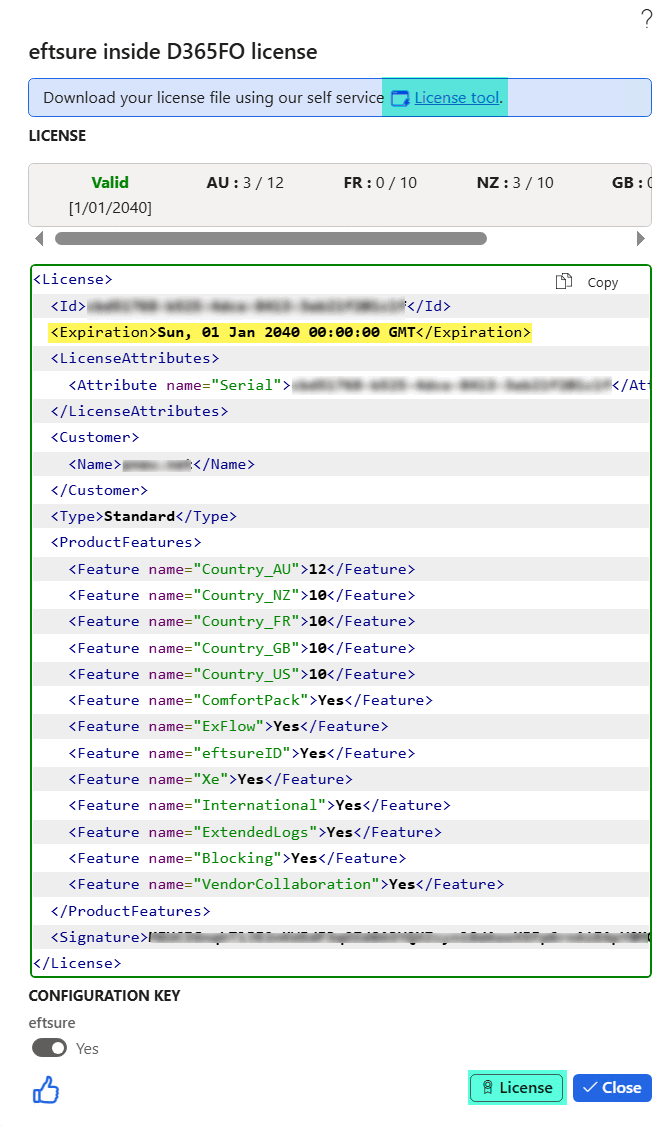Screen dimensions: 671x1126
Task: Click the right scroll arrow of license summary
Action: point(641,238)
